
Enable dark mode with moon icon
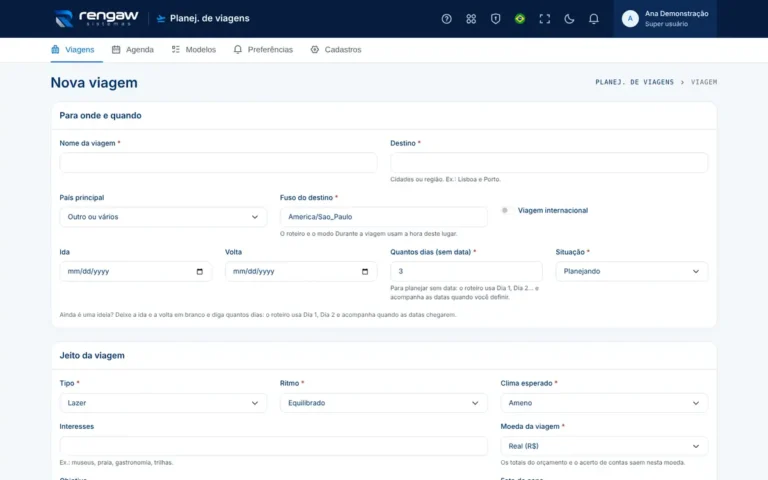pyautogui.click(x=569, y=19)
